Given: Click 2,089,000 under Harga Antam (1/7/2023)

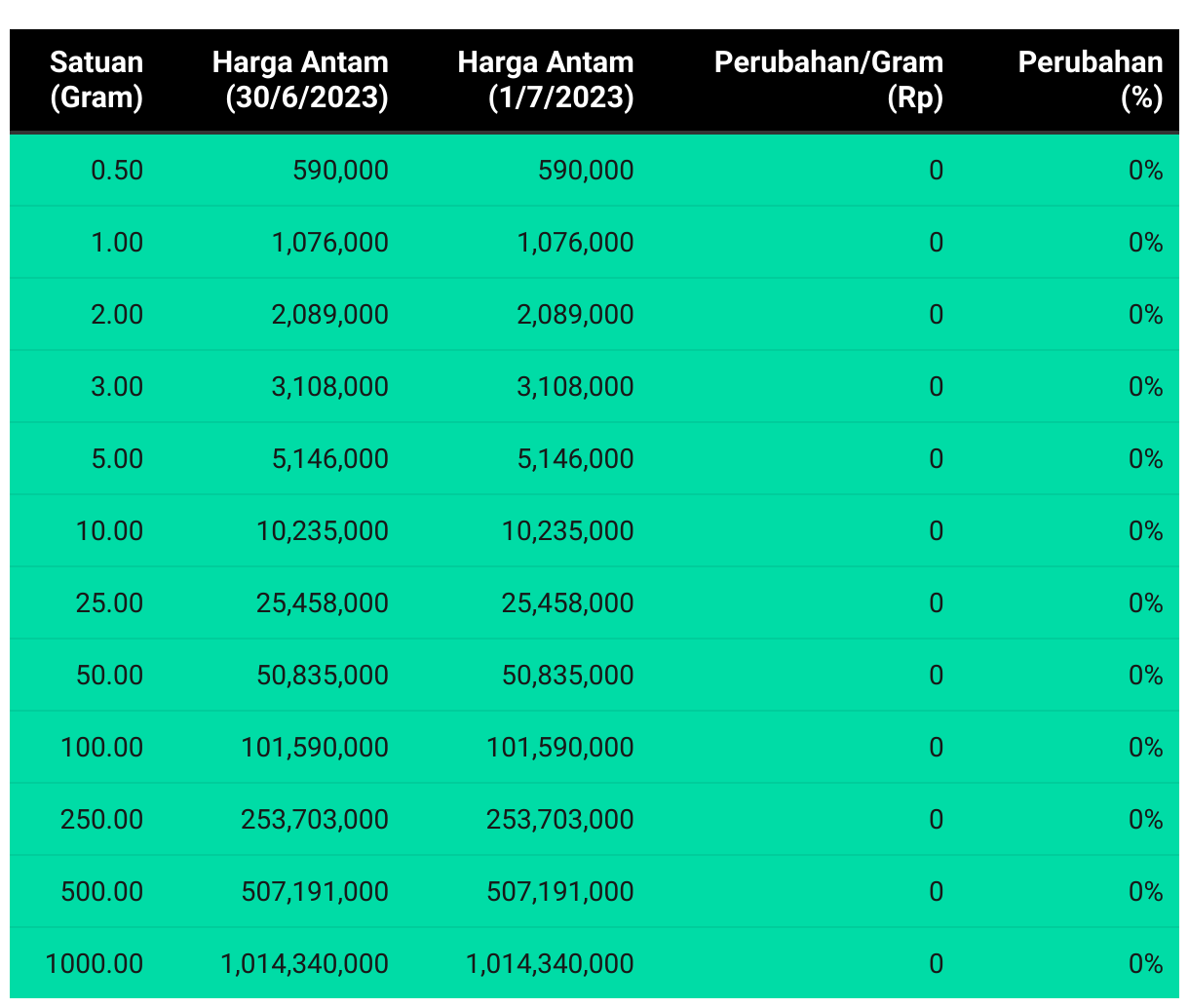Looking at the screenshot, I should click(576, 315).
